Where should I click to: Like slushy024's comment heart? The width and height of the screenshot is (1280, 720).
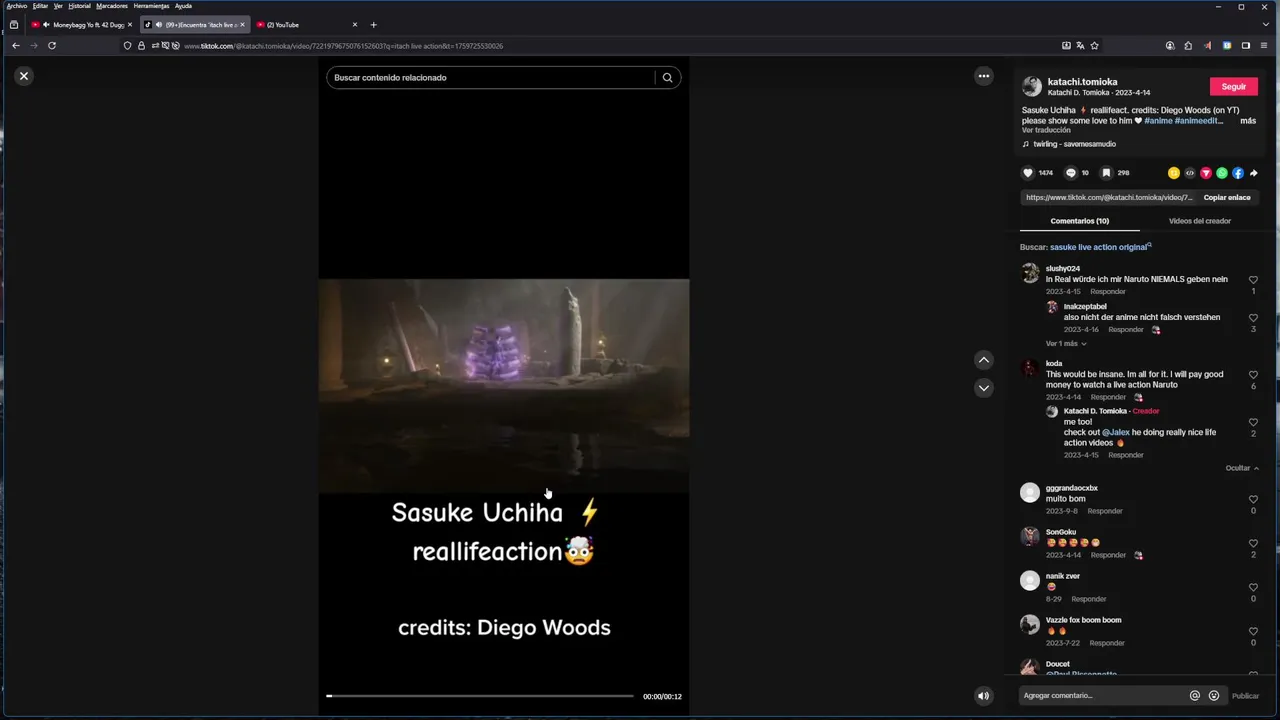pyautogui.click(x=1253, y=280)
